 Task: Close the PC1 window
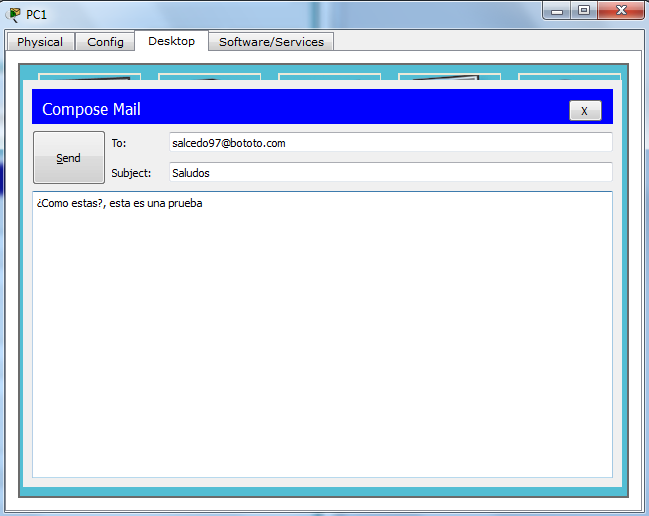(x=620, y=10)
